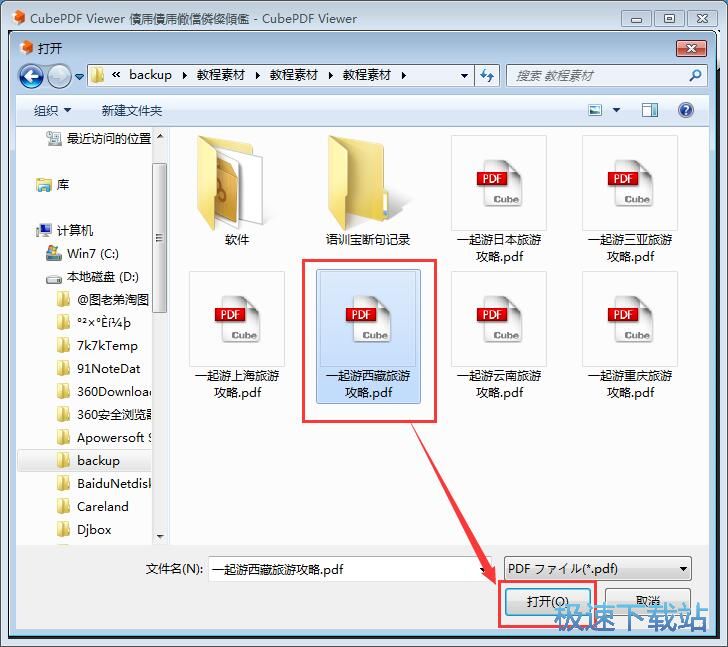This screenshot has height=647, width=728.
Task: Select 计算机 in the navigation pane
Action: (65, 230)
